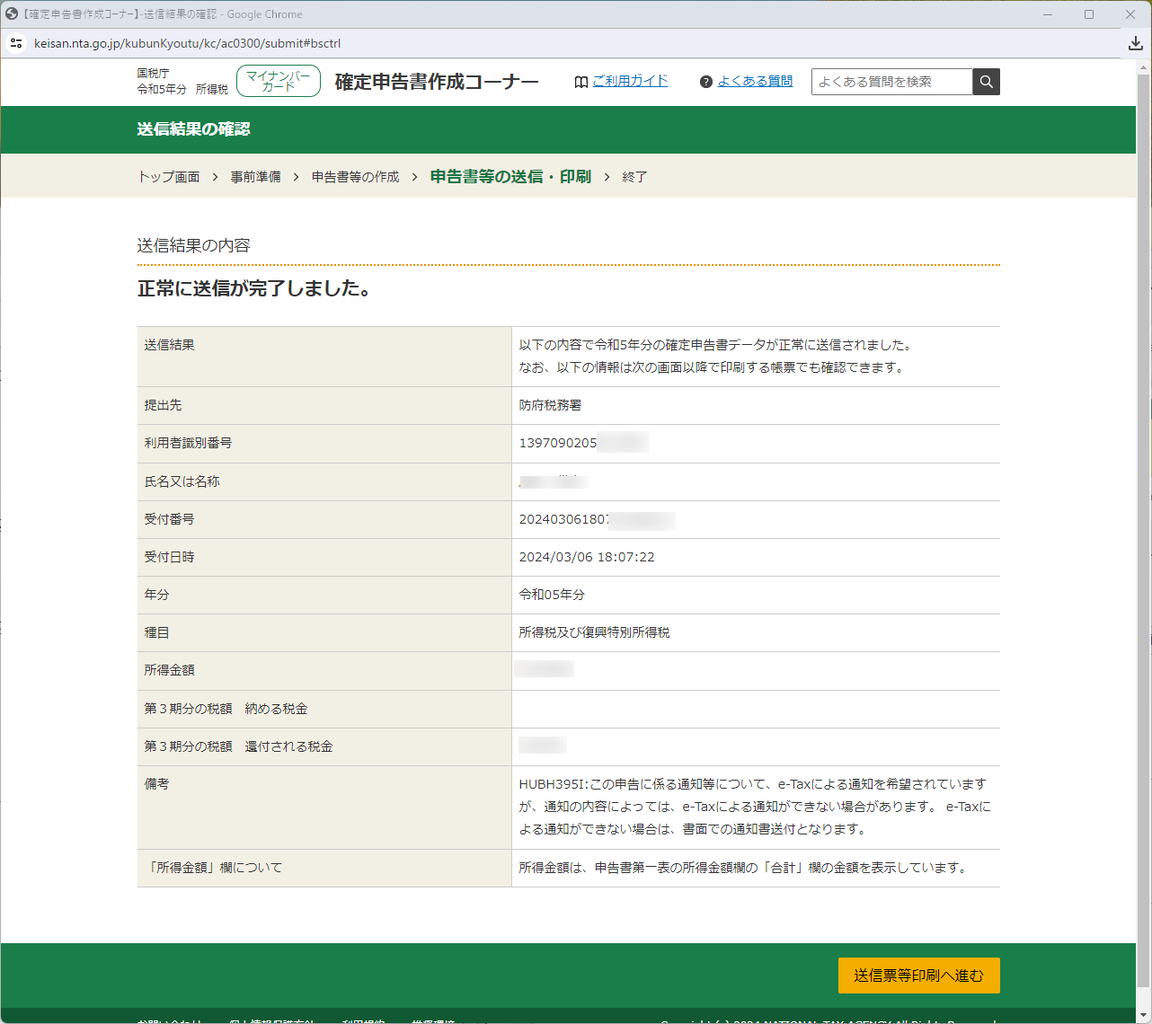Click the address bar URL
This screenshot has height=1024, width=1152.
click(187, 43)
